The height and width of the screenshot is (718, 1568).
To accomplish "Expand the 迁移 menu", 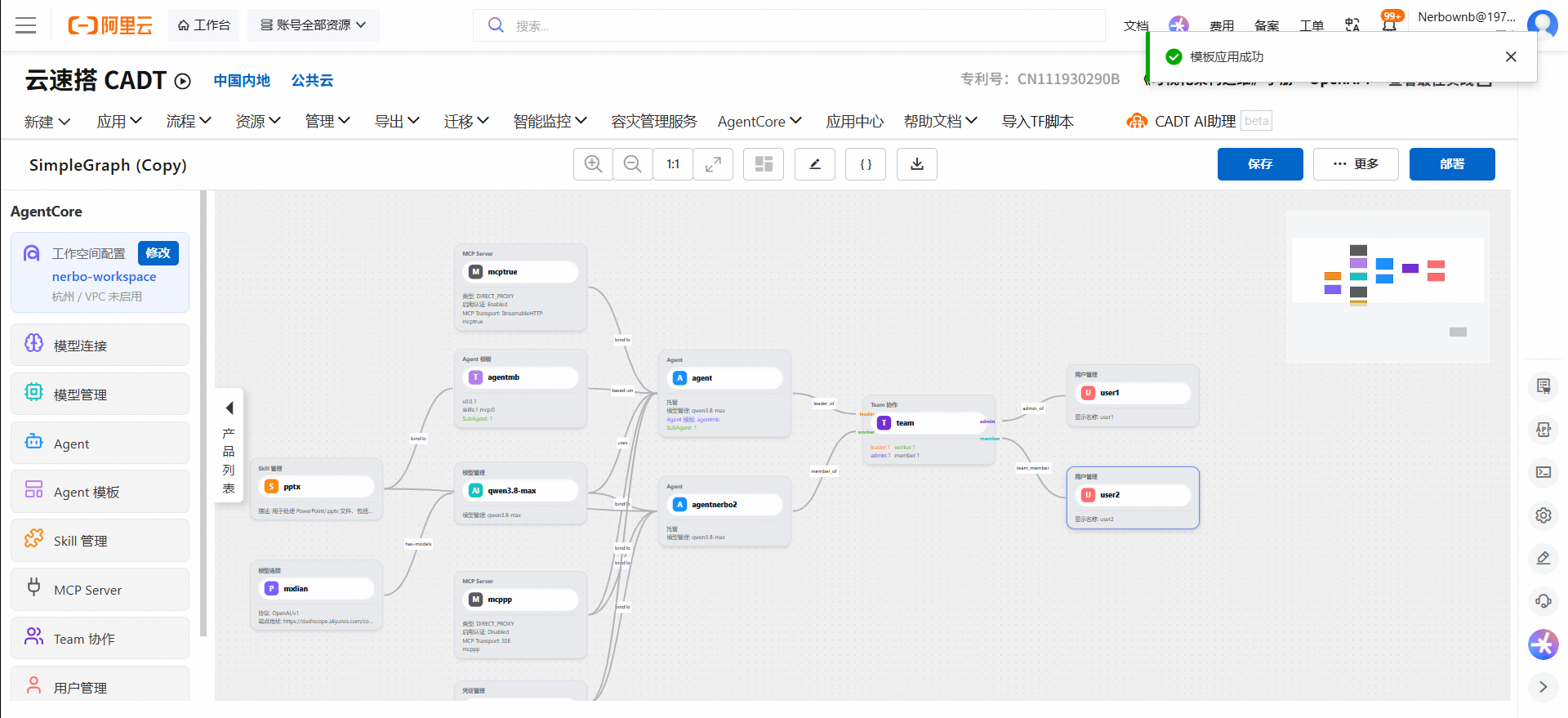I will coord(466,122).
